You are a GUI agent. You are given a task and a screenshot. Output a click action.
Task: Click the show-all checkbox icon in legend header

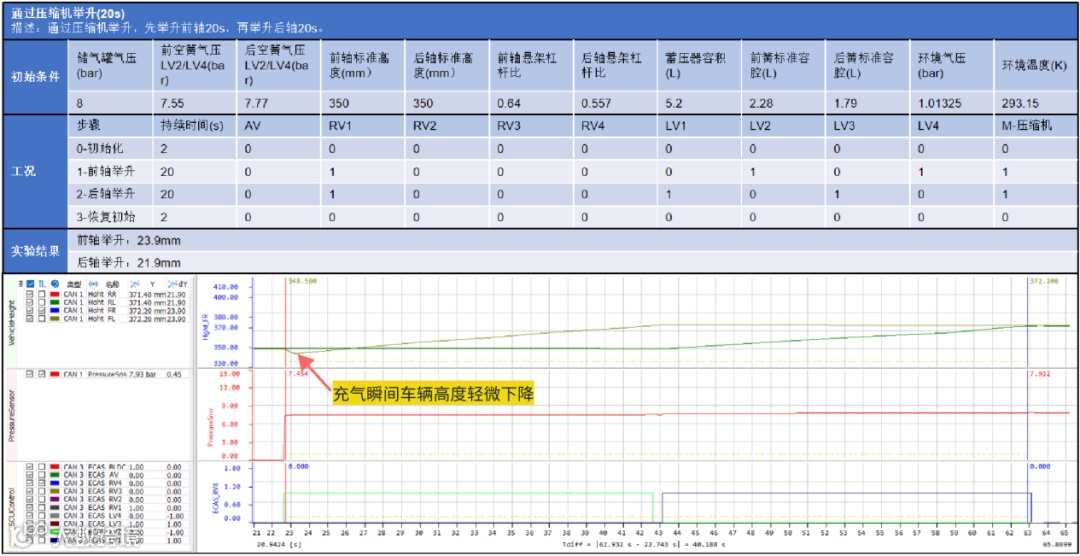30,284
